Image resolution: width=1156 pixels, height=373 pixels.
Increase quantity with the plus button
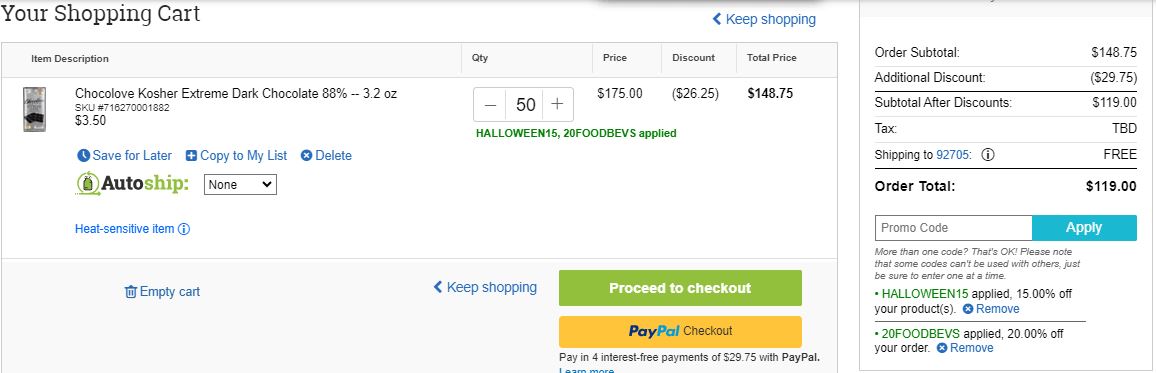point(557,105)
